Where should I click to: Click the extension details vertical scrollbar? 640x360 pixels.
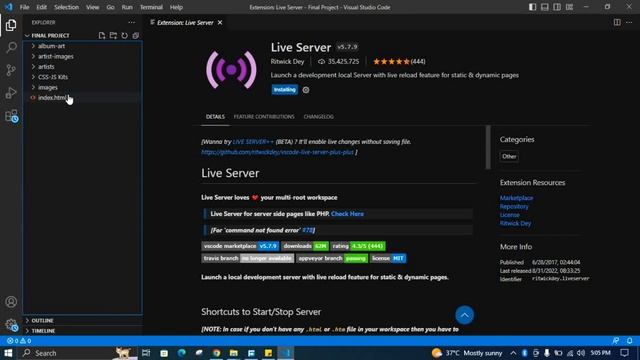(x=488, y=147)
